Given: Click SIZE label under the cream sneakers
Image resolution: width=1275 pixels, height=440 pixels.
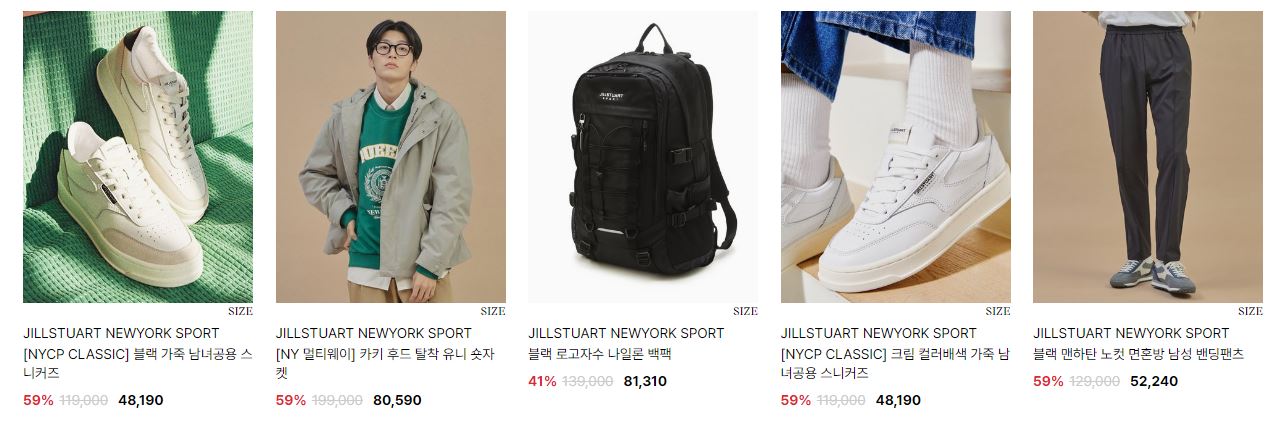Looking at the screenshot, I should click(x=998, y=311).
